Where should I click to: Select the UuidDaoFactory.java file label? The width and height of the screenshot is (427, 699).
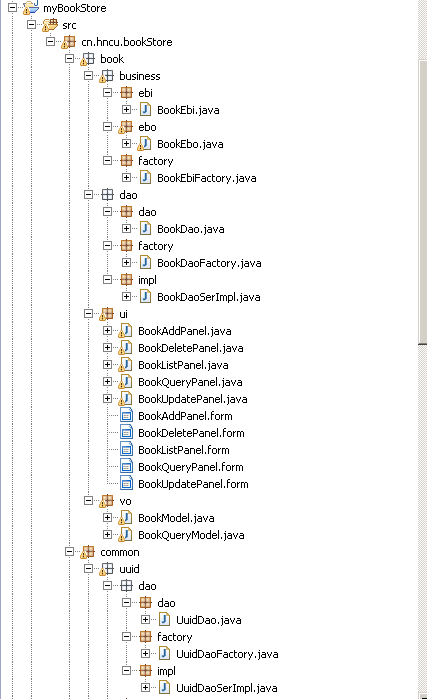227,654
